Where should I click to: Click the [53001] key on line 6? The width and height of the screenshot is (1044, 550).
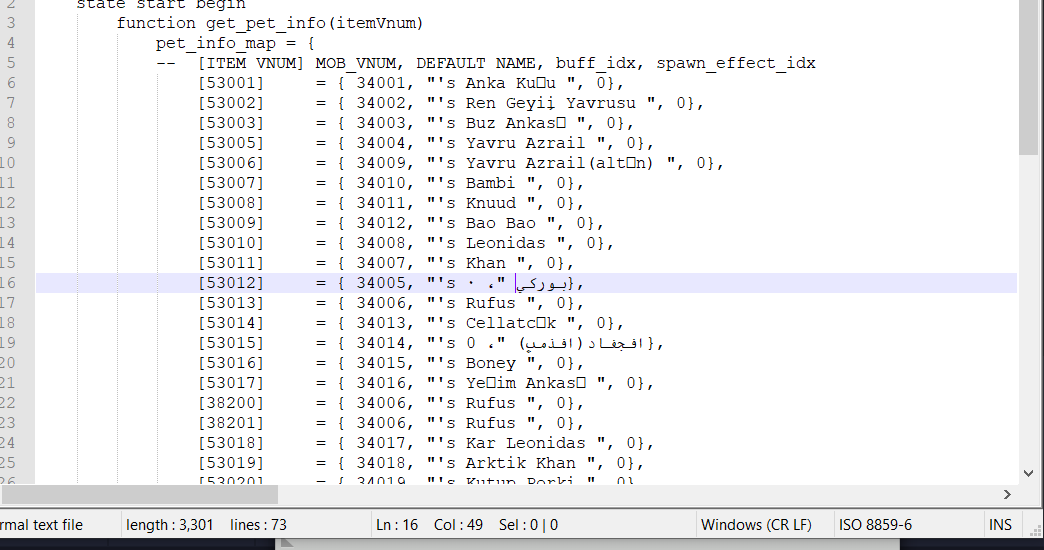coord(230,83)
